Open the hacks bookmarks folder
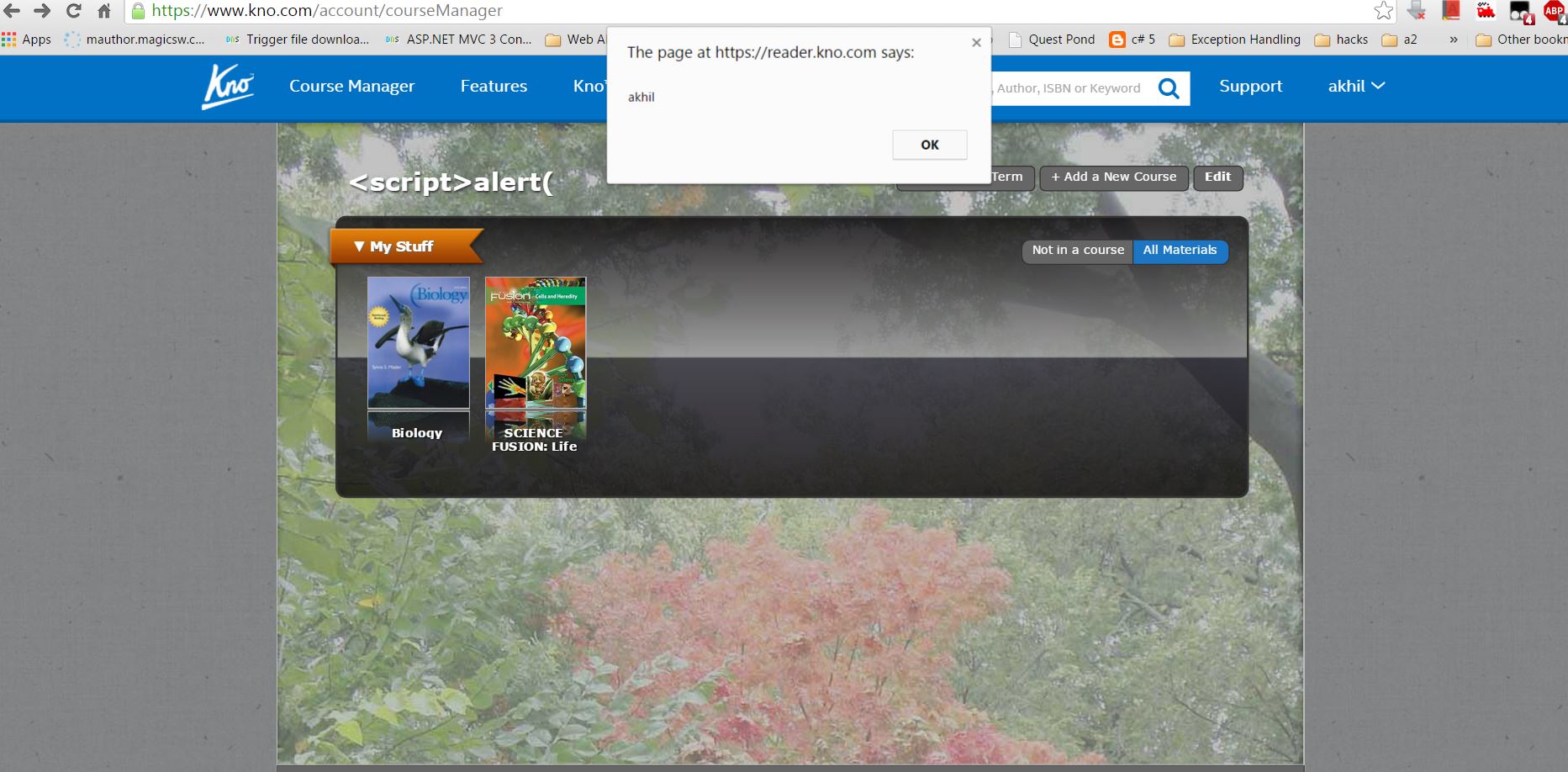 (x=1342, y=40)
